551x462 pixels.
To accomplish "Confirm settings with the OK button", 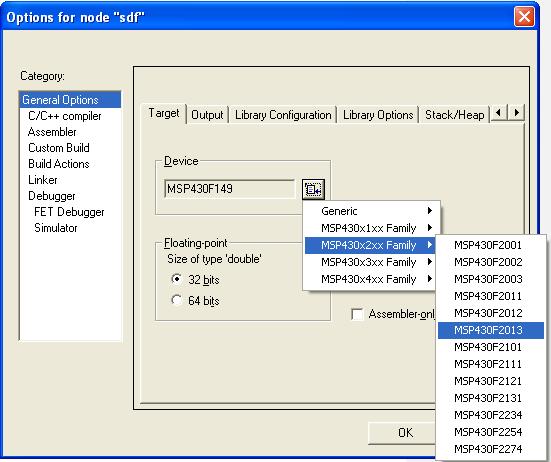I will click(x=403, y=433).
